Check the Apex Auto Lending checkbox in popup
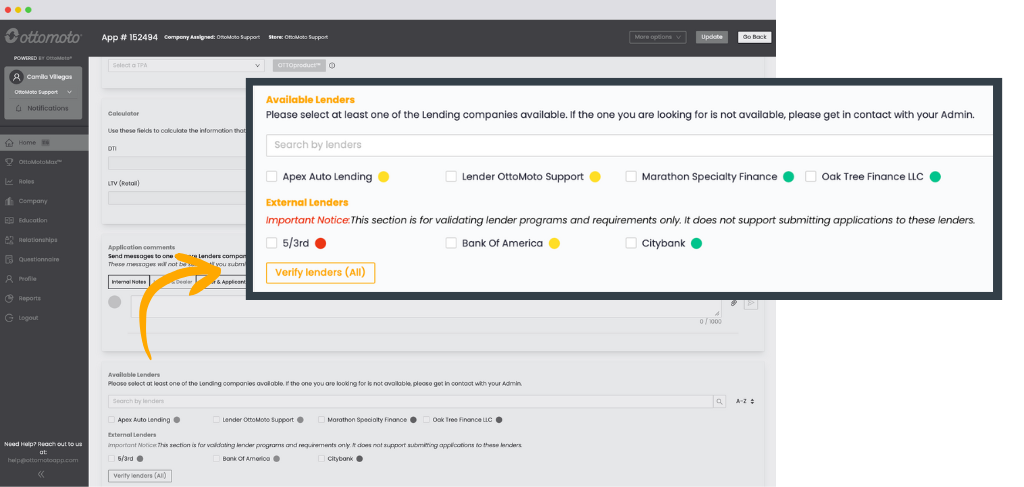1024x487 pixels. [272, 177]
